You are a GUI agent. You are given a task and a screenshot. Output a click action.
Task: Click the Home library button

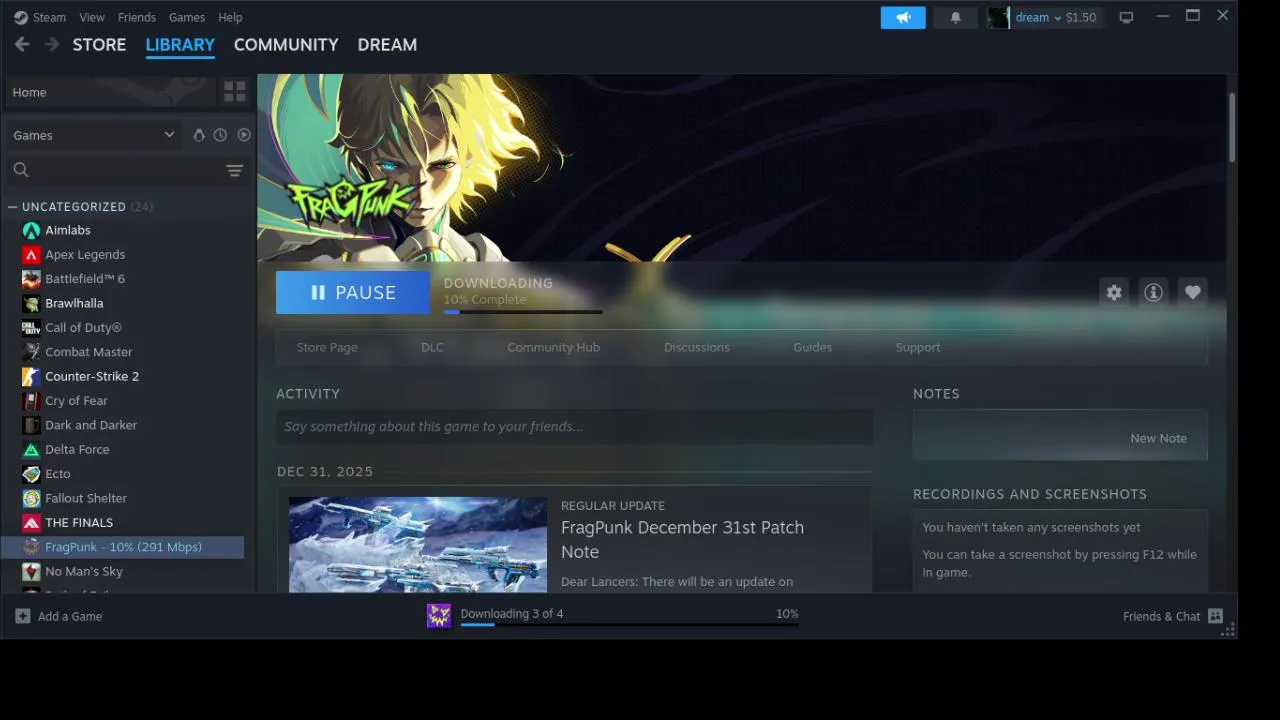[x=110, y=92]
